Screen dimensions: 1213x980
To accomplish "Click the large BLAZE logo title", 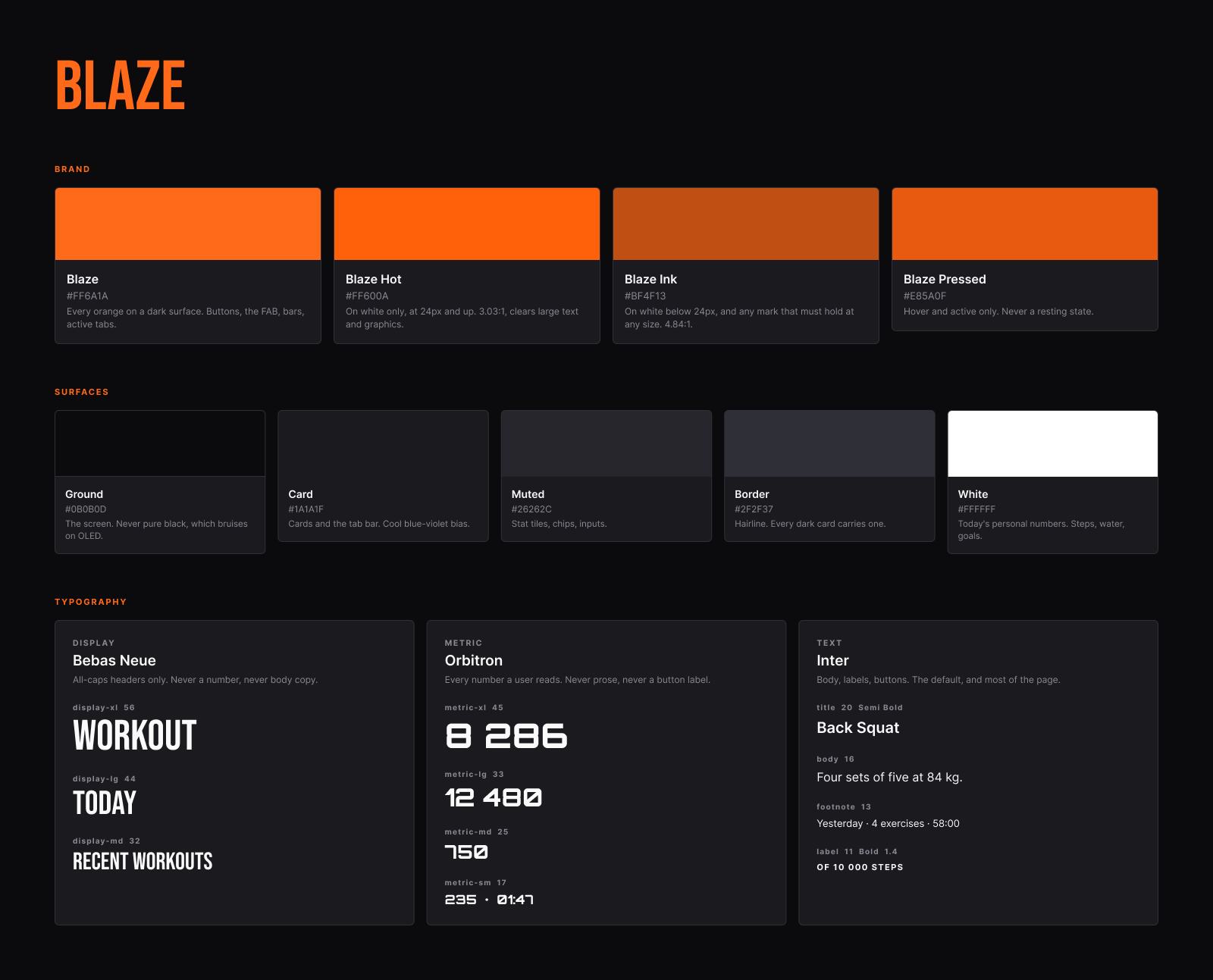I will pos(121,86).
